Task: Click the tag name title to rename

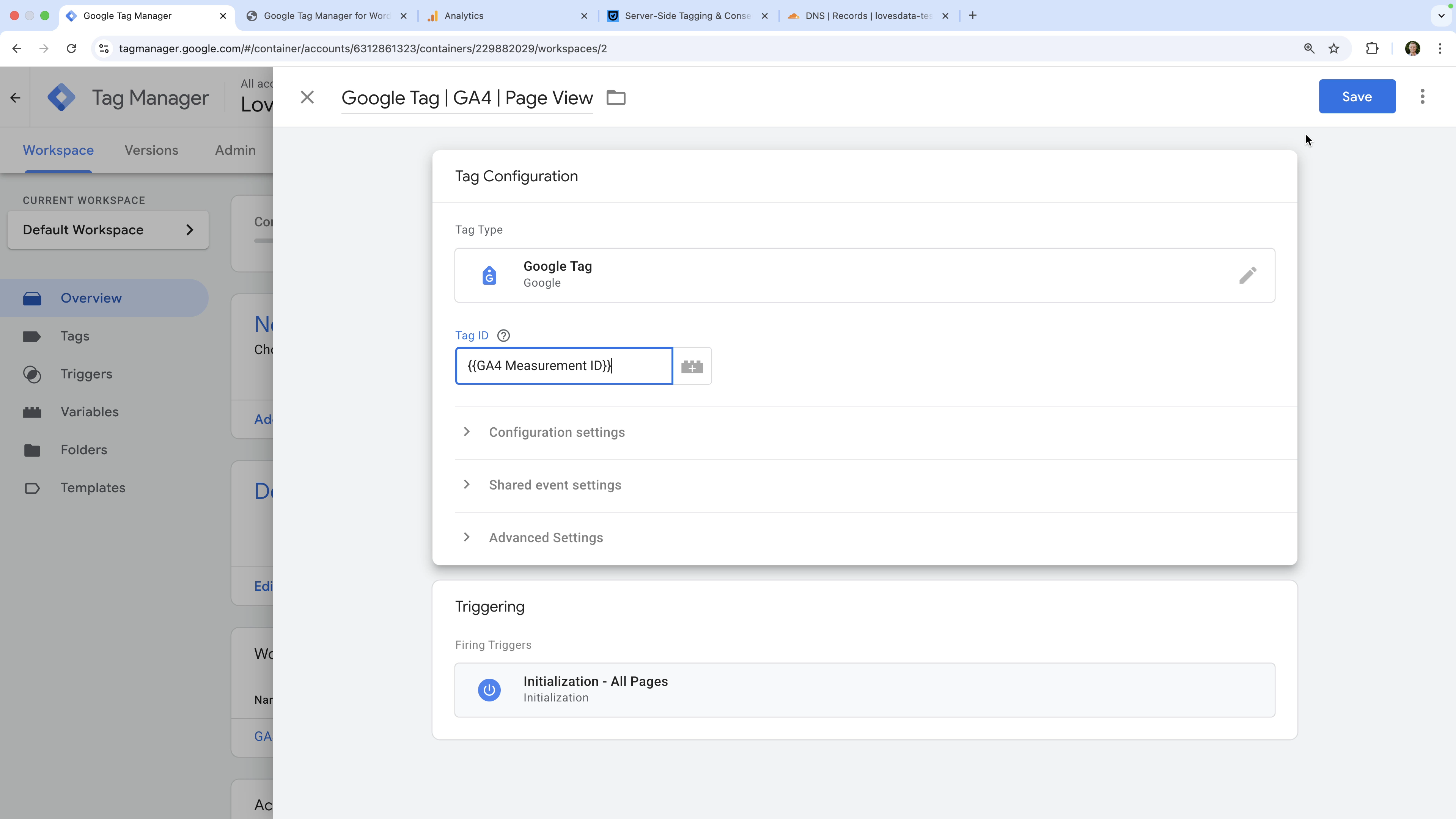Action: 467,98
